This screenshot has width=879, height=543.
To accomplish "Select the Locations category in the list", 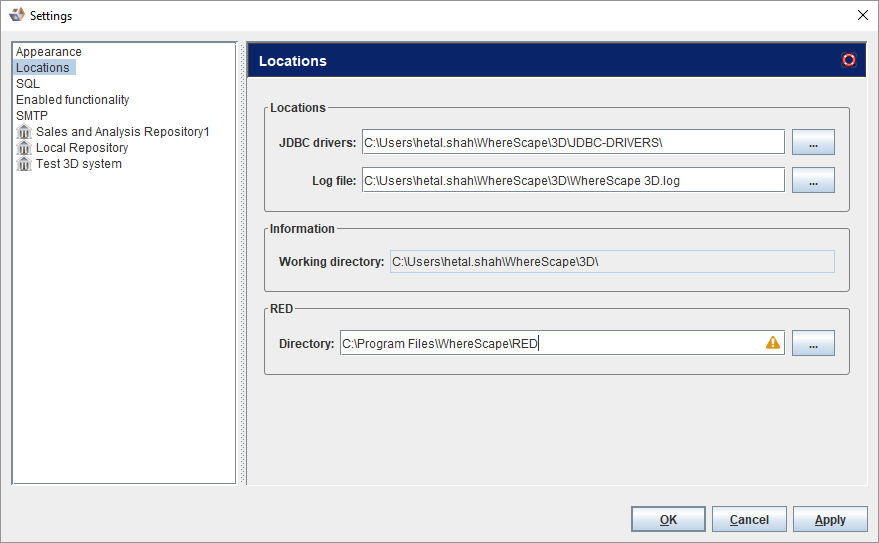I will pos(43,68).
